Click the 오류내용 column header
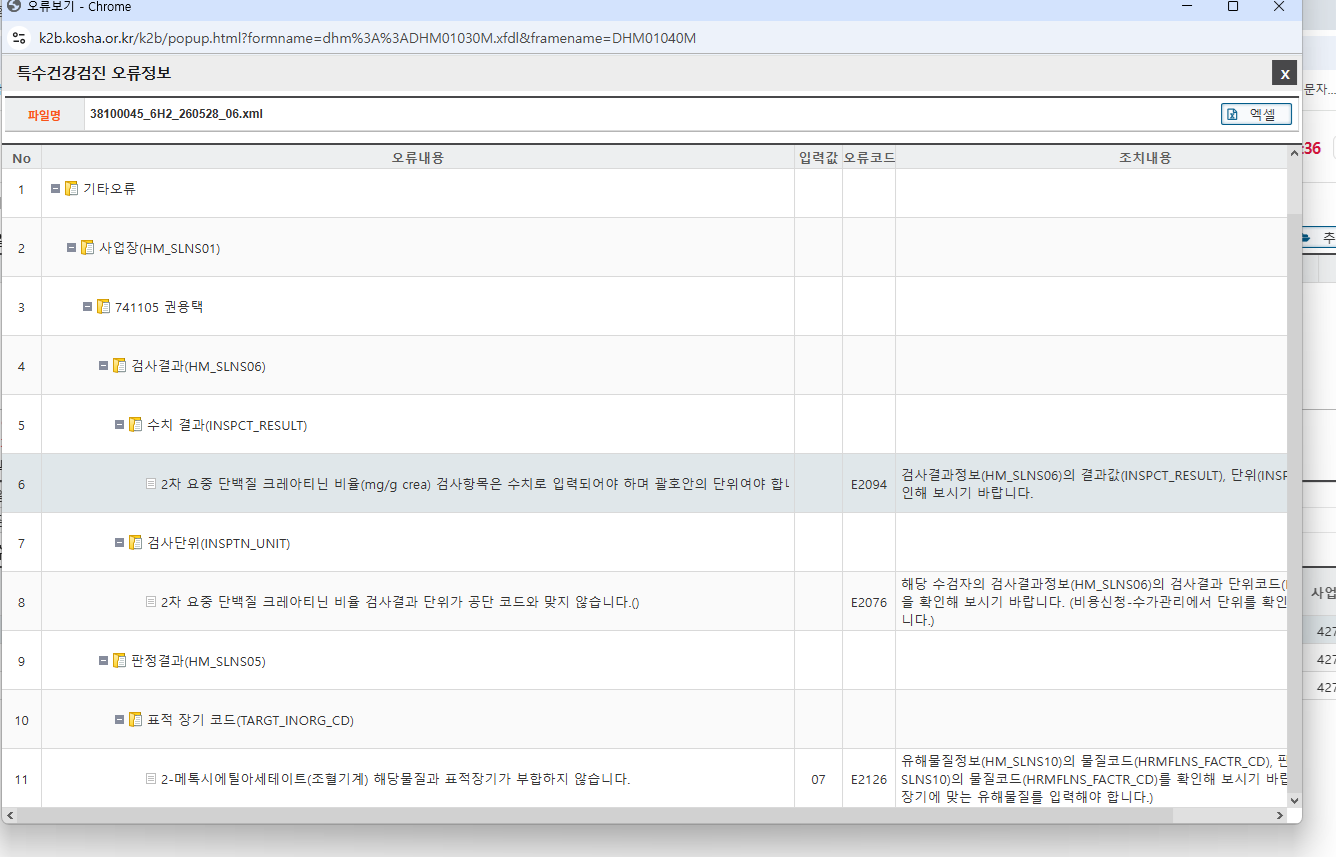Screen dimensions: 1336x857 click(x=418, y=158)
